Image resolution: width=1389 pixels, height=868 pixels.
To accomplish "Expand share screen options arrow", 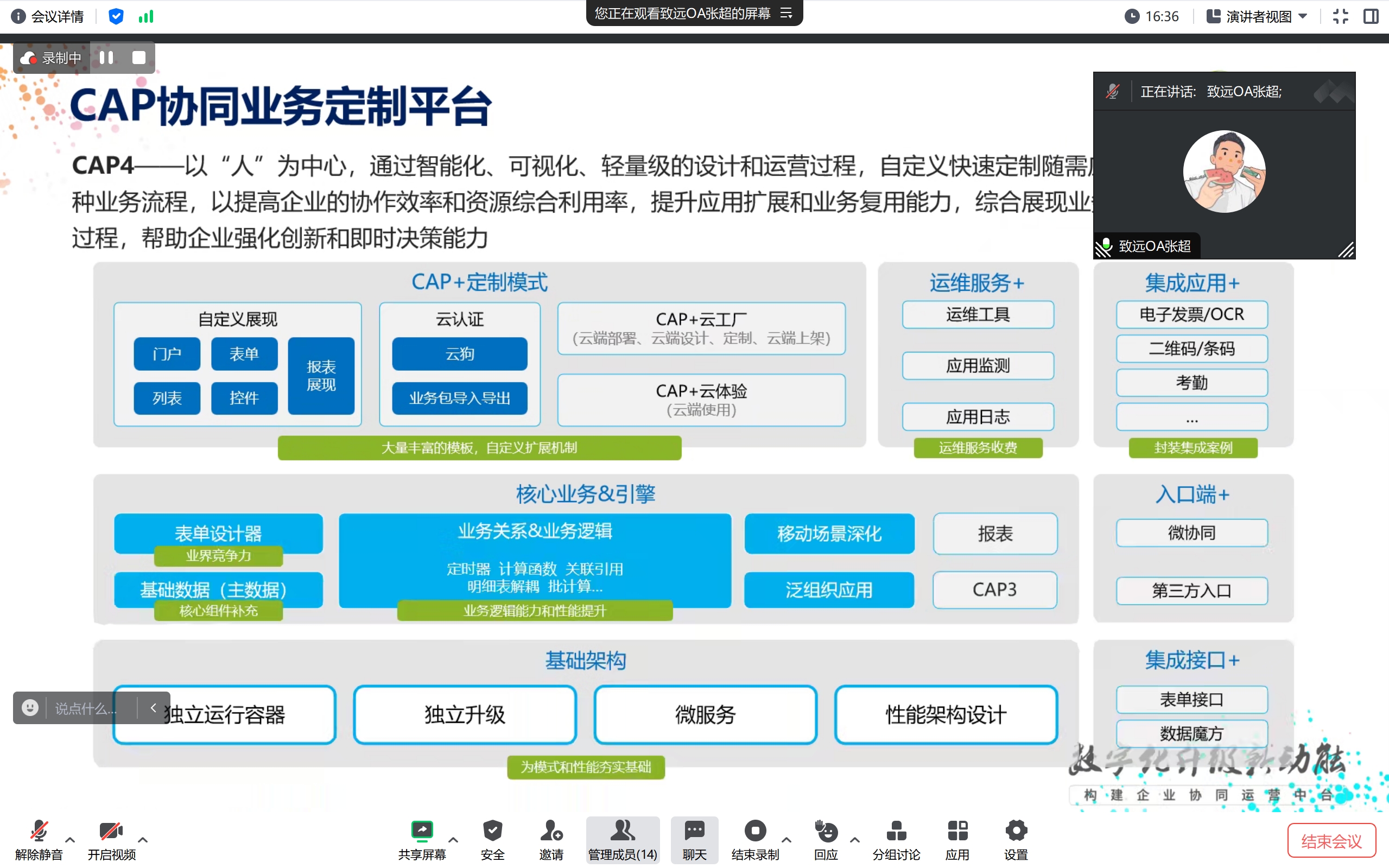I will pyautogui.click(x=453, y=839).
